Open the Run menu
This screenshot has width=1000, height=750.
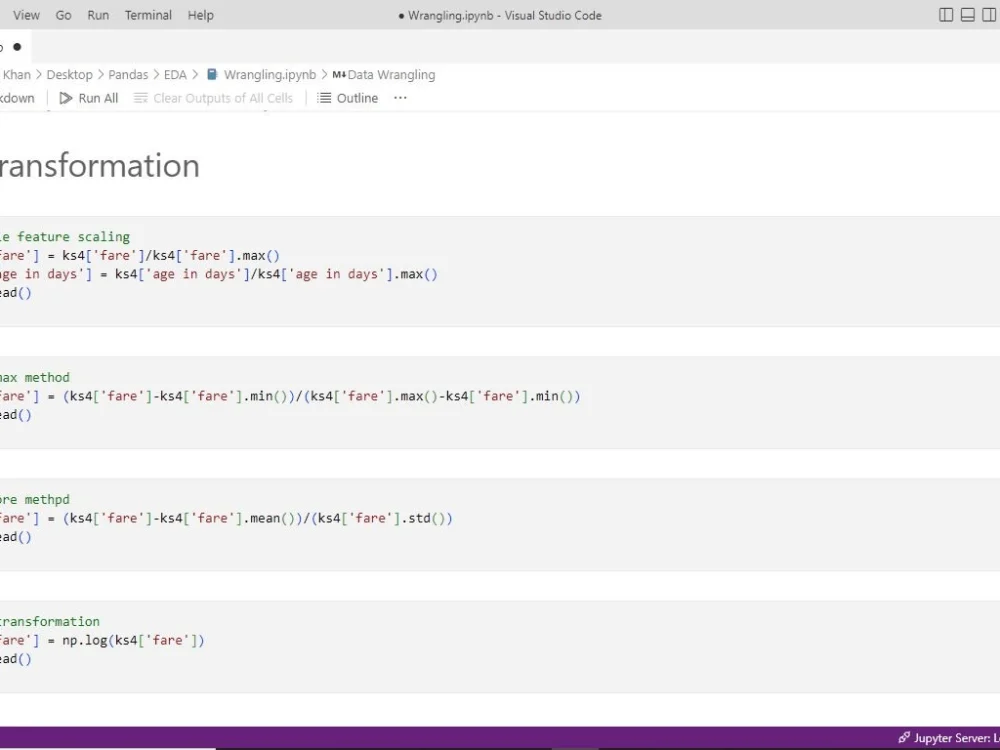click(97, 15)
